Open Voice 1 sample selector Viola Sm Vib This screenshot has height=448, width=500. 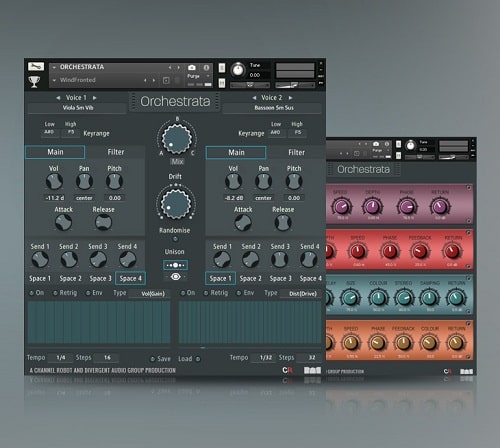[77, 108]
